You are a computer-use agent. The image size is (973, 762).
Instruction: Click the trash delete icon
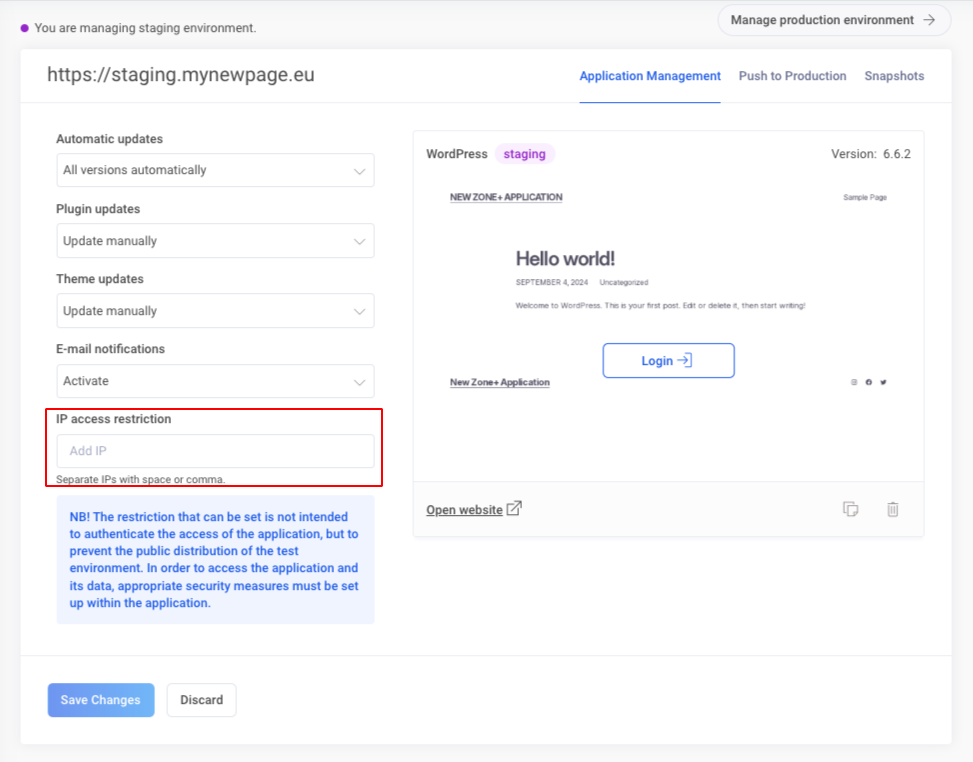click(x=892, y=509)
